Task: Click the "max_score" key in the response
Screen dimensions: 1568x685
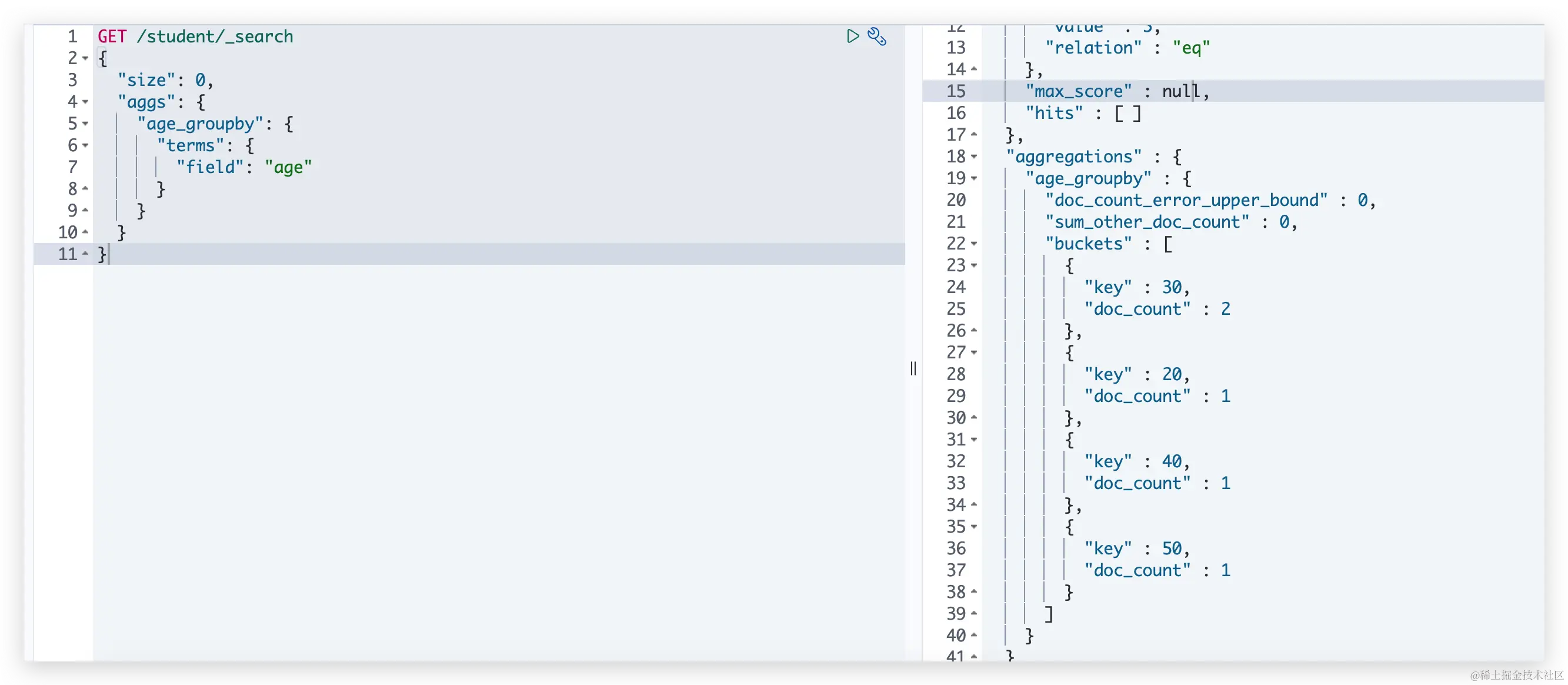Action: (1079, 91)
